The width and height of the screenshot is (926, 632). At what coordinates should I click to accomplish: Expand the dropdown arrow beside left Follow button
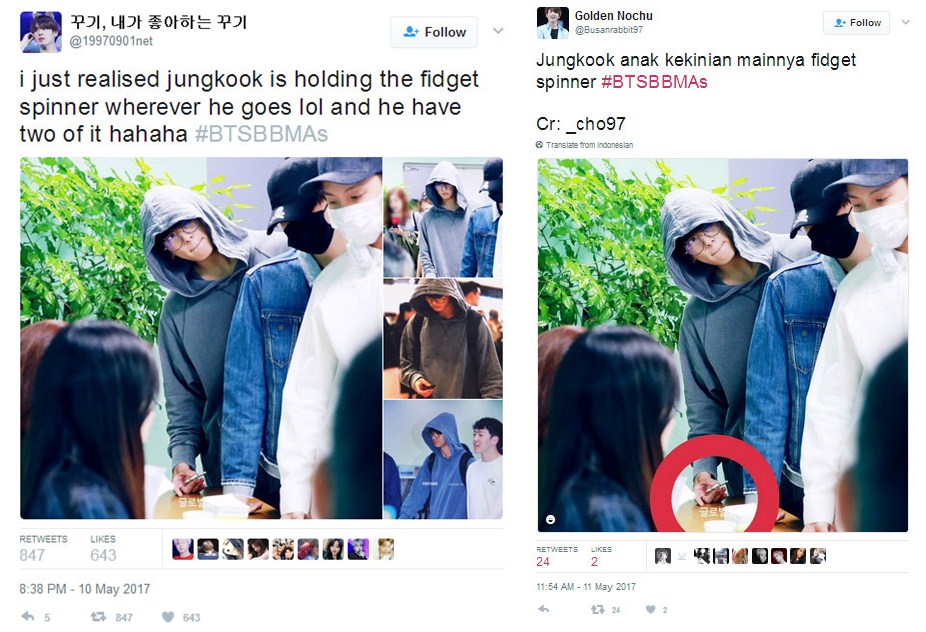coord(498,31)
